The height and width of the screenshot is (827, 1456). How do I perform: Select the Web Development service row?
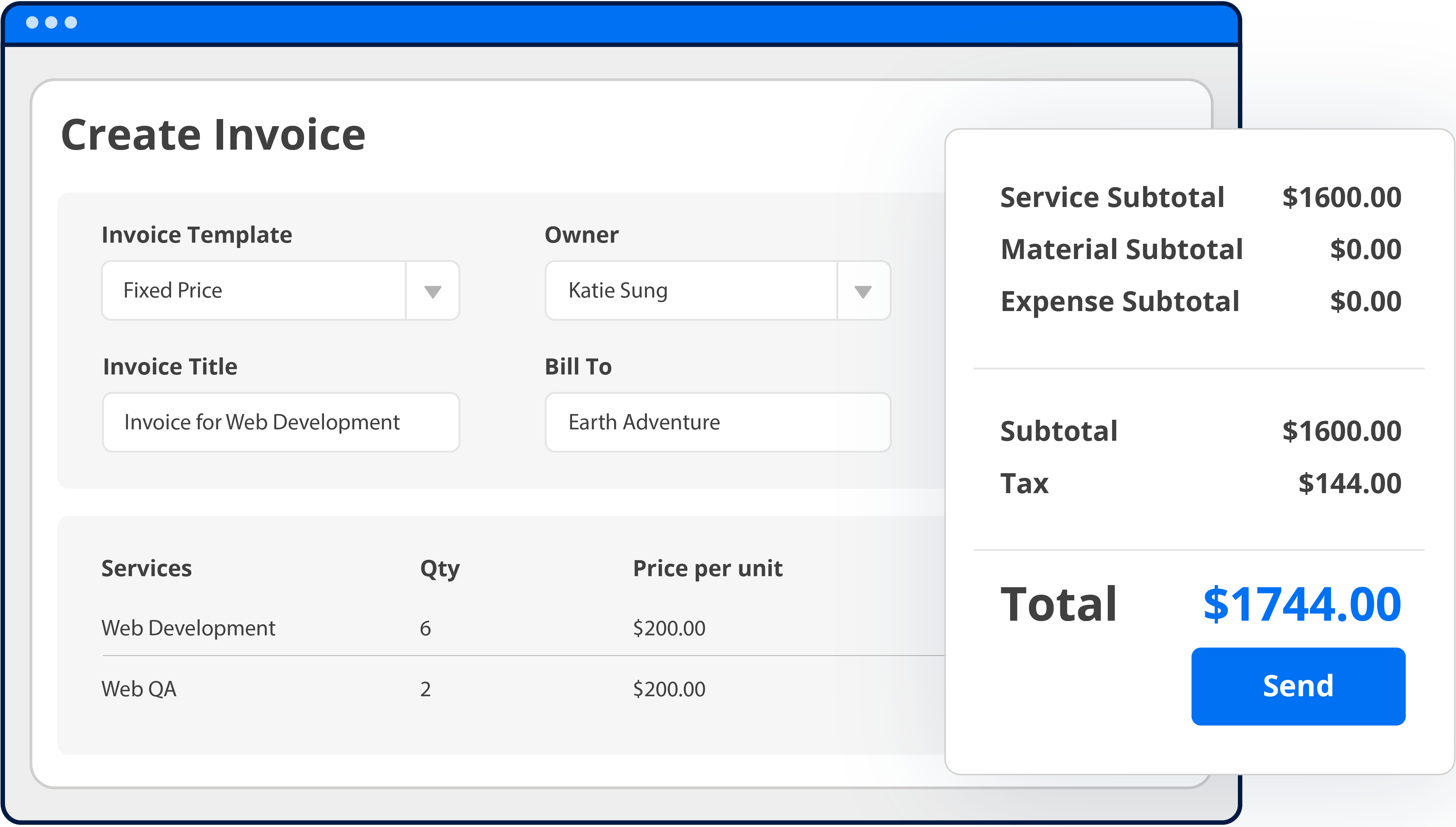point(188,628)
